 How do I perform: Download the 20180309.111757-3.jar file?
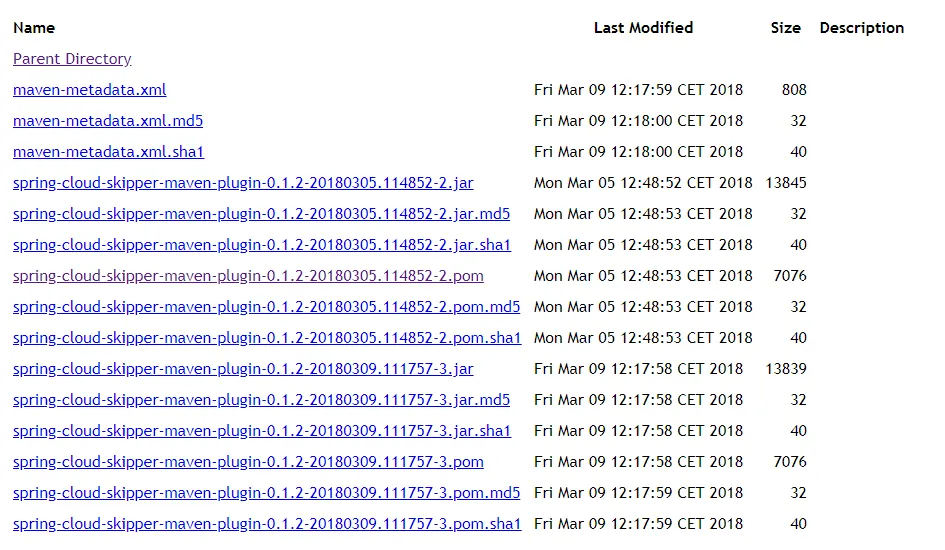pyautogui.click(x=243, y=369)
